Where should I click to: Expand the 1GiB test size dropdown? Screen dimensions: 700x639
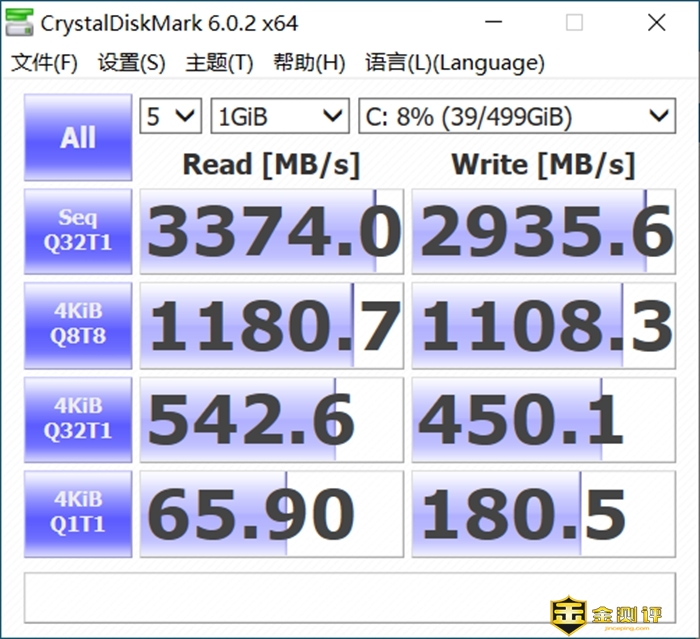279,117
